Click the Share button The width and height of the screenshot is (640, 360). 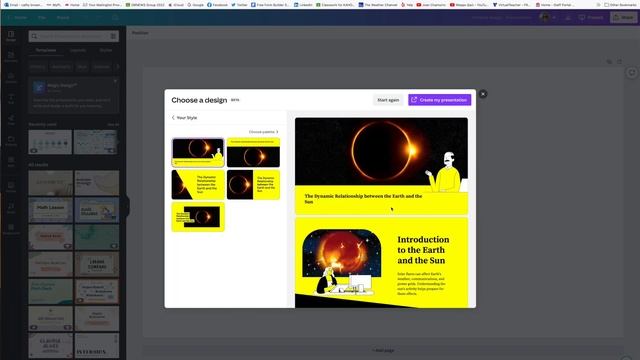tap(623, 18)
